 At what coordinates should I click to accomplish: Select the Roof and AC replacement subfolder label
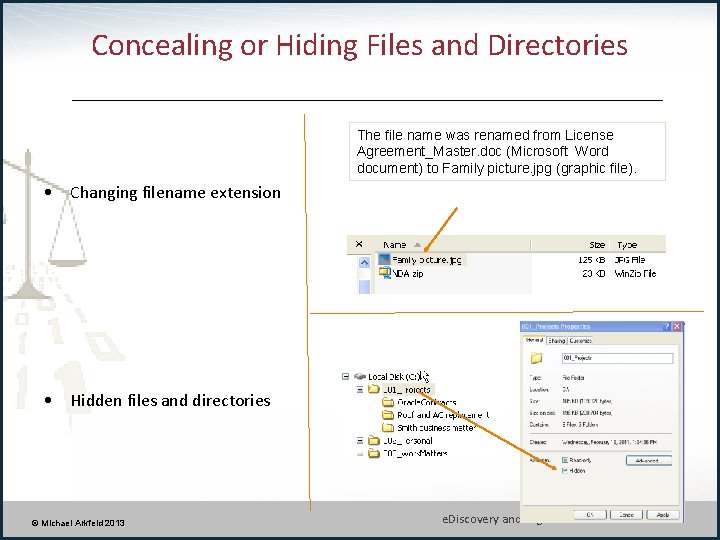(x=443, y=415)
